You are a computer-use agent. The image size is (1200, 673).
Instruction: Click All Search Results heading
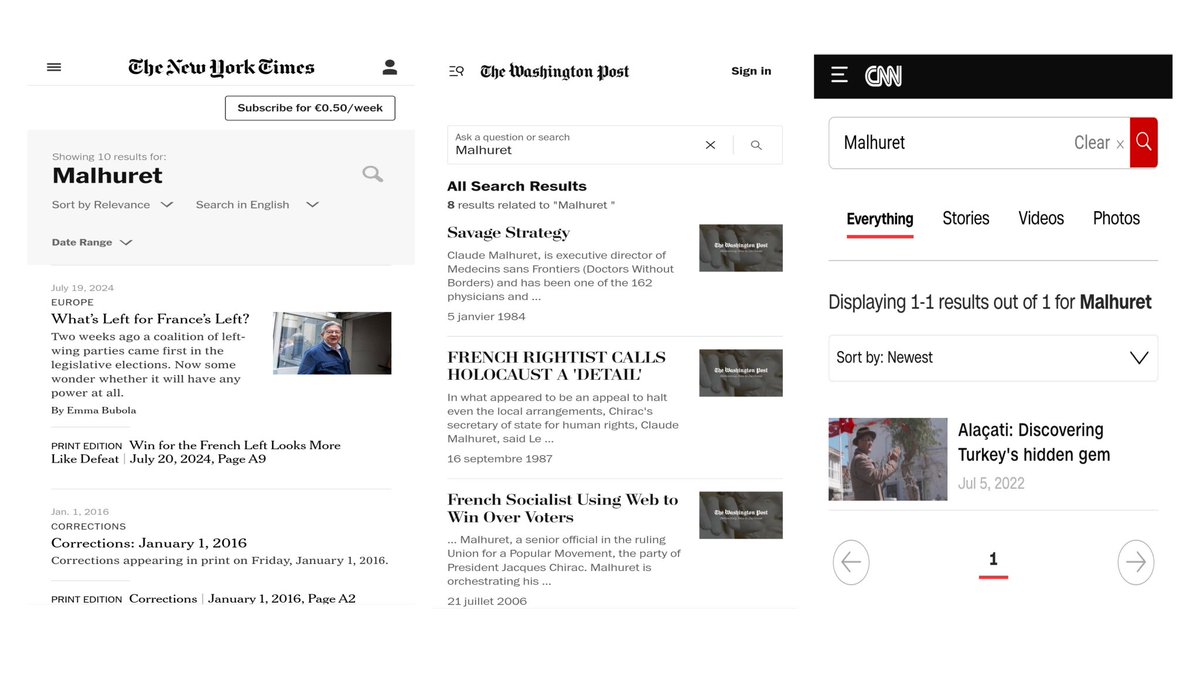517,186
